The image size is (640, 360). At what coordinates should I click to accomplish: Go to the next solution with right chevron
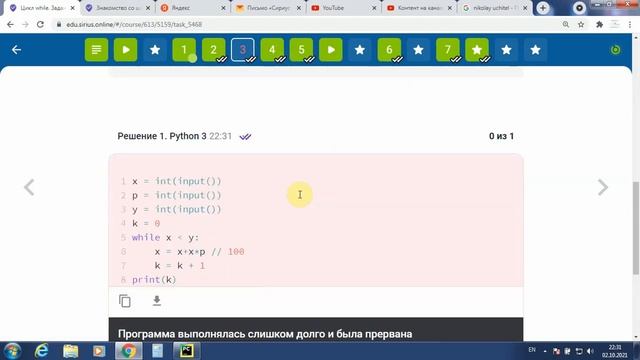603,187
